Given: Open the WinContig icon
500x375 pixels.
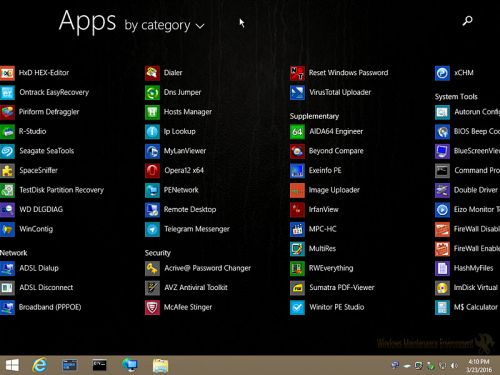Looking at the screenshot, I should [7, 229].
